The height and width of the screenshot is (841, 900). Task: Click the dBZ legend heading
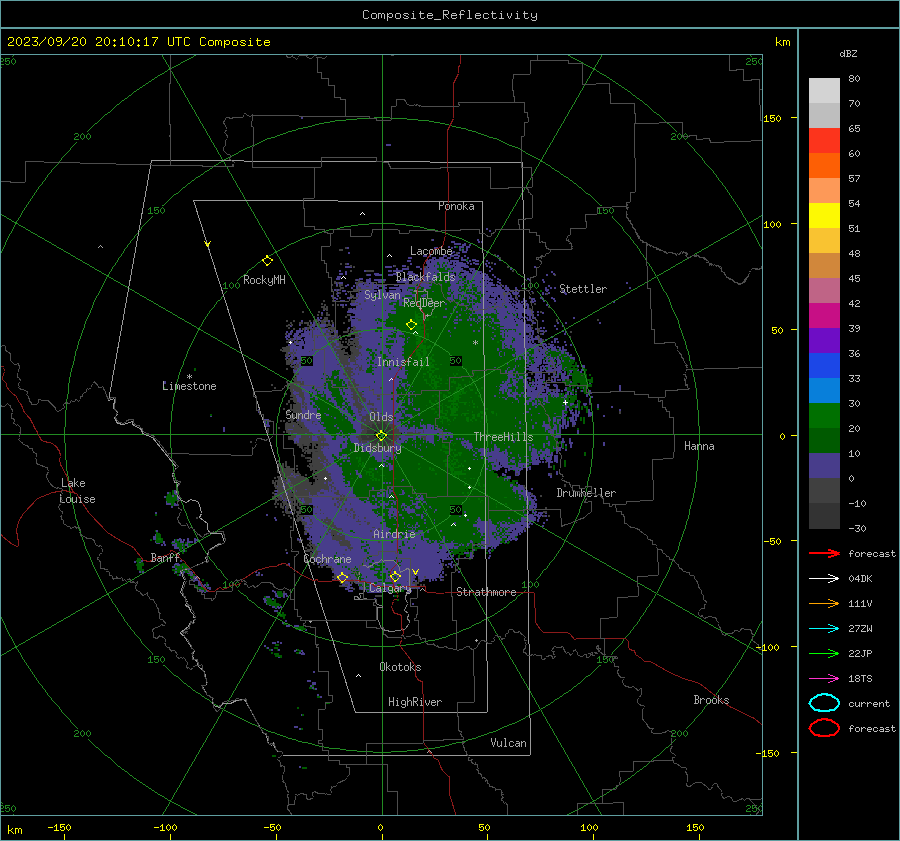coord(848,53)
